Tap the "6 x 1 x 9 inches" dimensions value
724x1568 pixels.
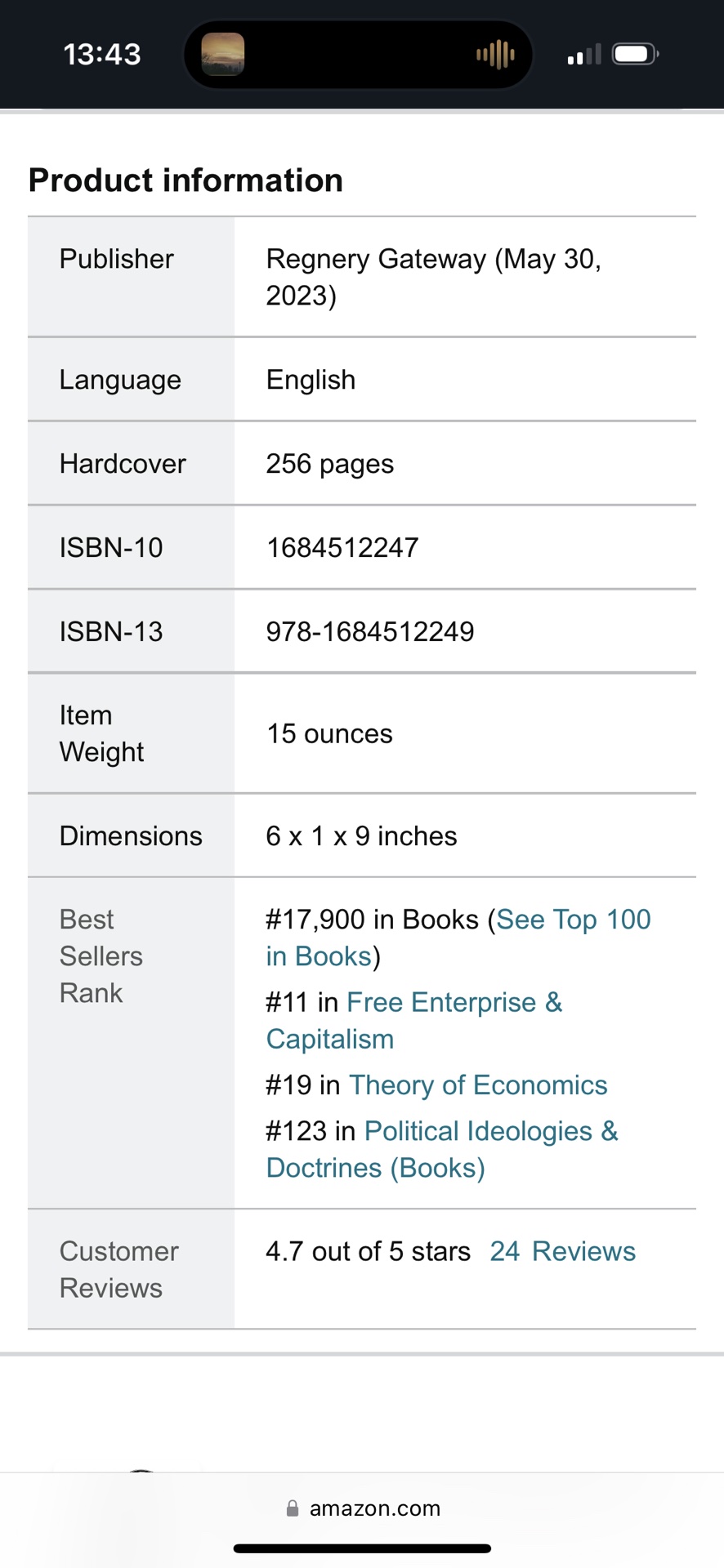[x=361, y=836]
